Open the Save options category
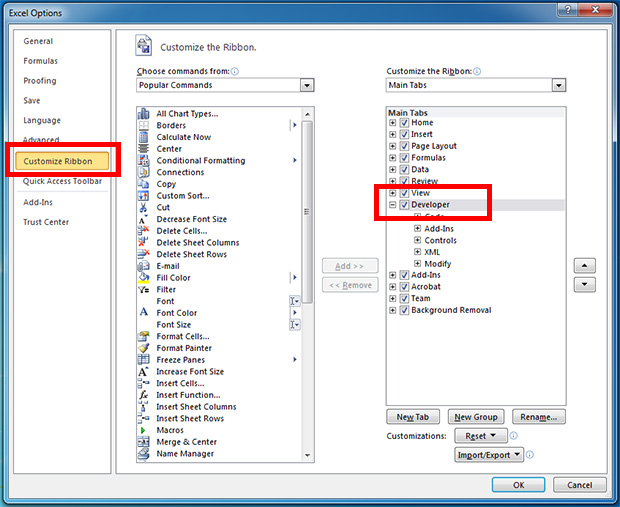The height and width of the screenshot is (507, 620). tap(32, 100)
